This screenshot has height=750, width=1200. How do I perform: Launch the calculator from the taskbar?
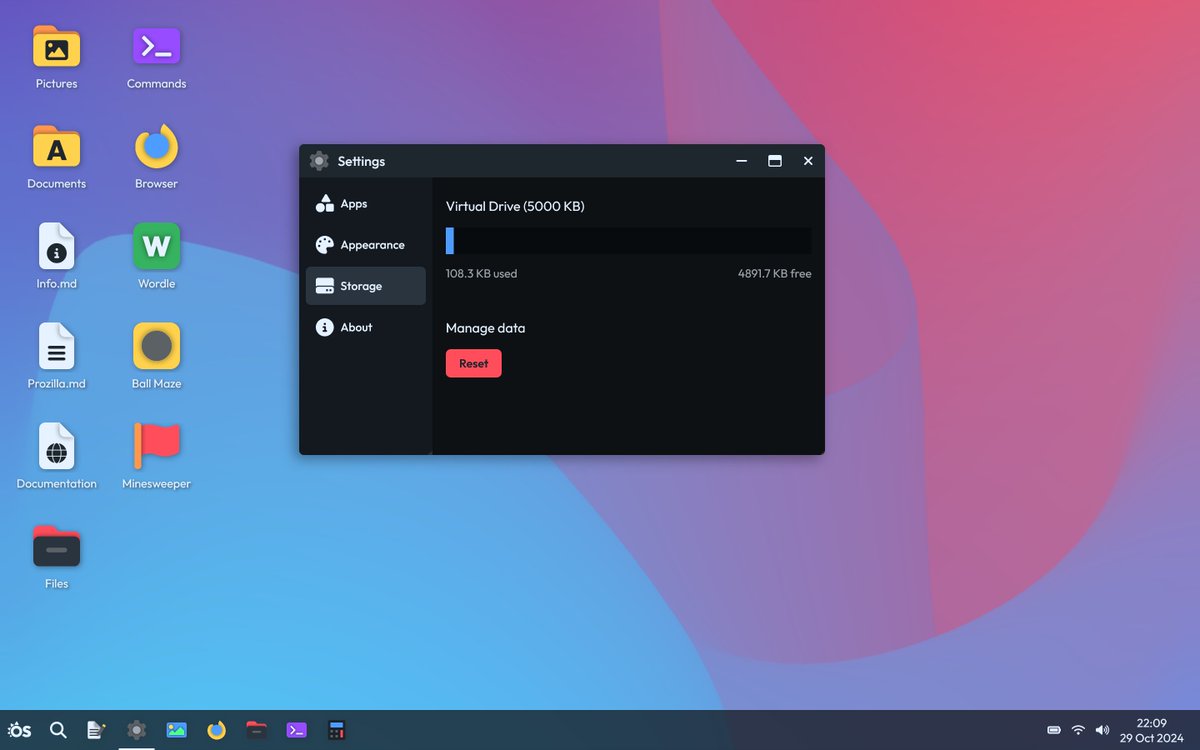[336, 730]
